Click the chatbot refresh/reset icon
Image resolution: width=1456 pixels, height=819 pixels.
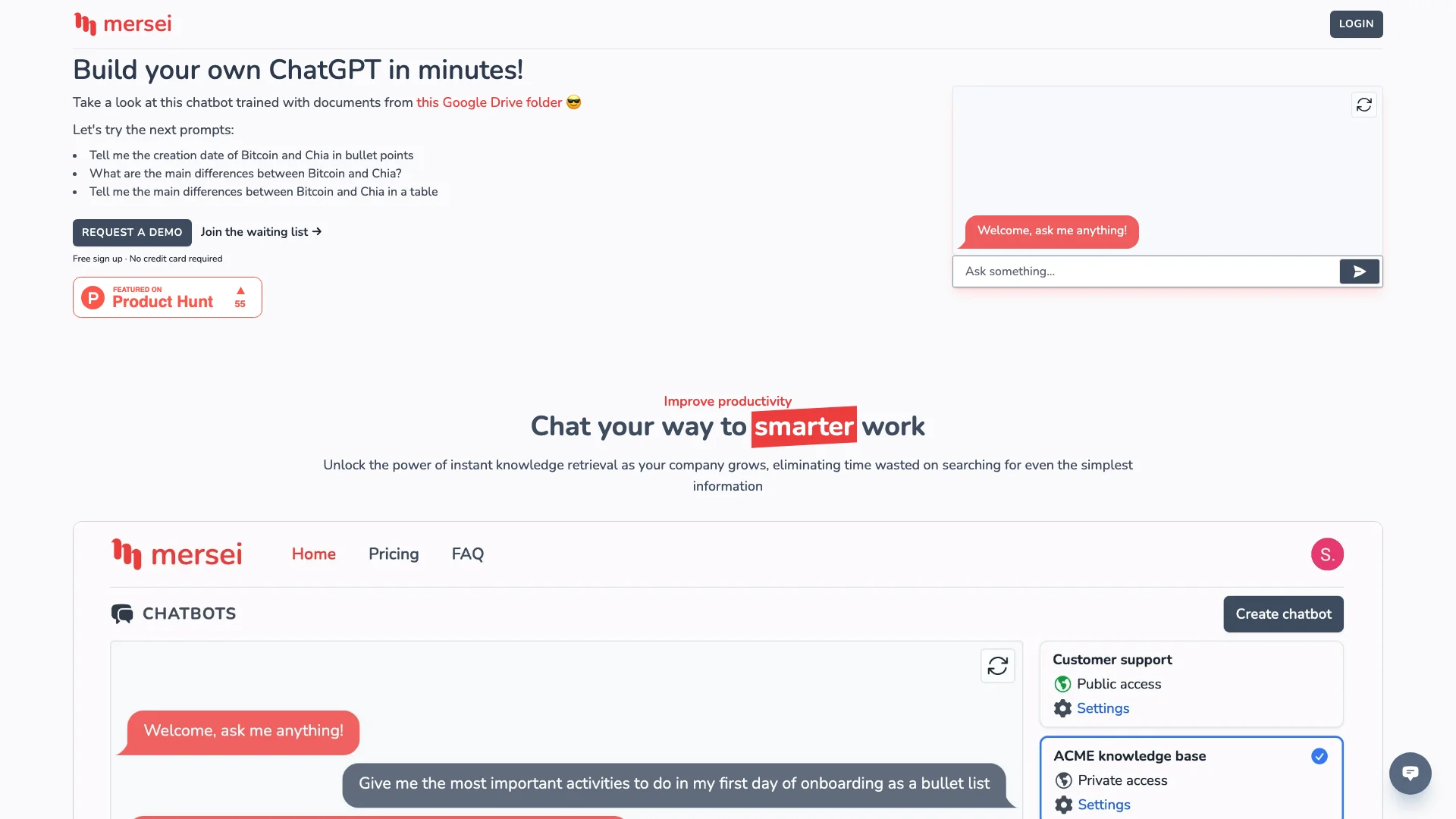1364,105
